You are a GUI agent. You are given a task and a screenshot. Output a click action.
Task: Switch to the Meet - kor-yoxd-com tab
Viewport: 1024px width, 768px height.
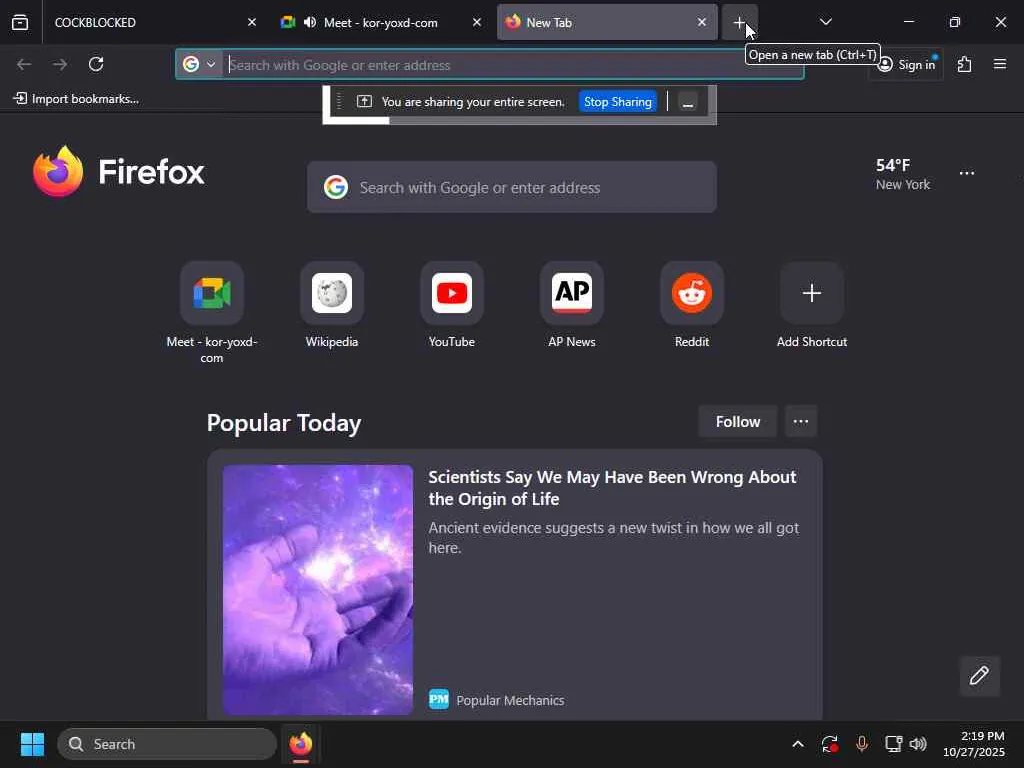point(382,22)
